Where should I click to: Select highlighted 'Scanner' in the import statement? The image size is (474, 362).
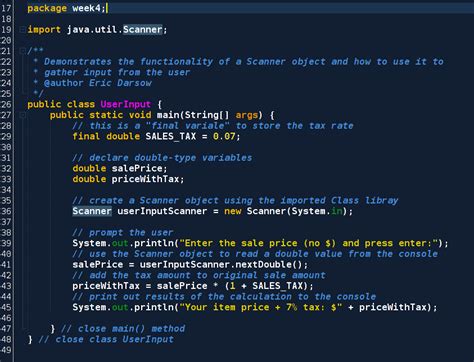point(143,30)
